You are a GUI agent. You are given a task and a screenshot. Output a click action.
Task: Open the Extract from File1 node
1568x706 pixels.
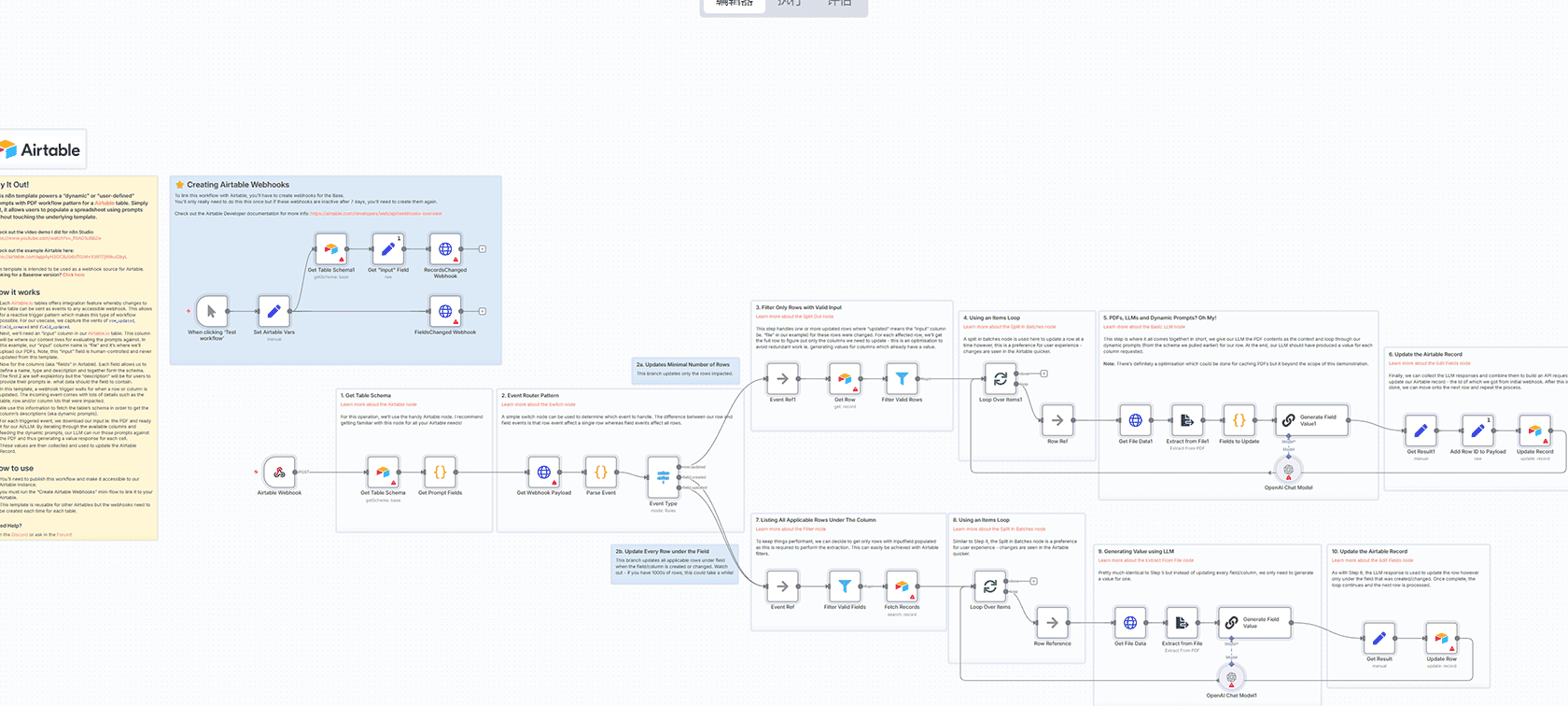pos(1187,420)
